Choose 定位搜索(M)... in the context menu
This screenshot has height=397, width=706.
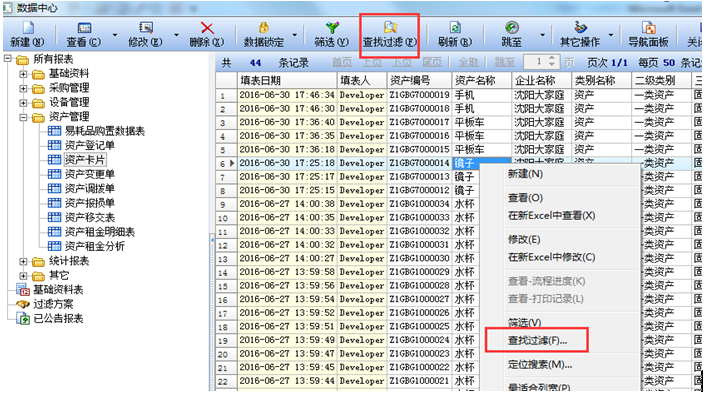point(540,365)
